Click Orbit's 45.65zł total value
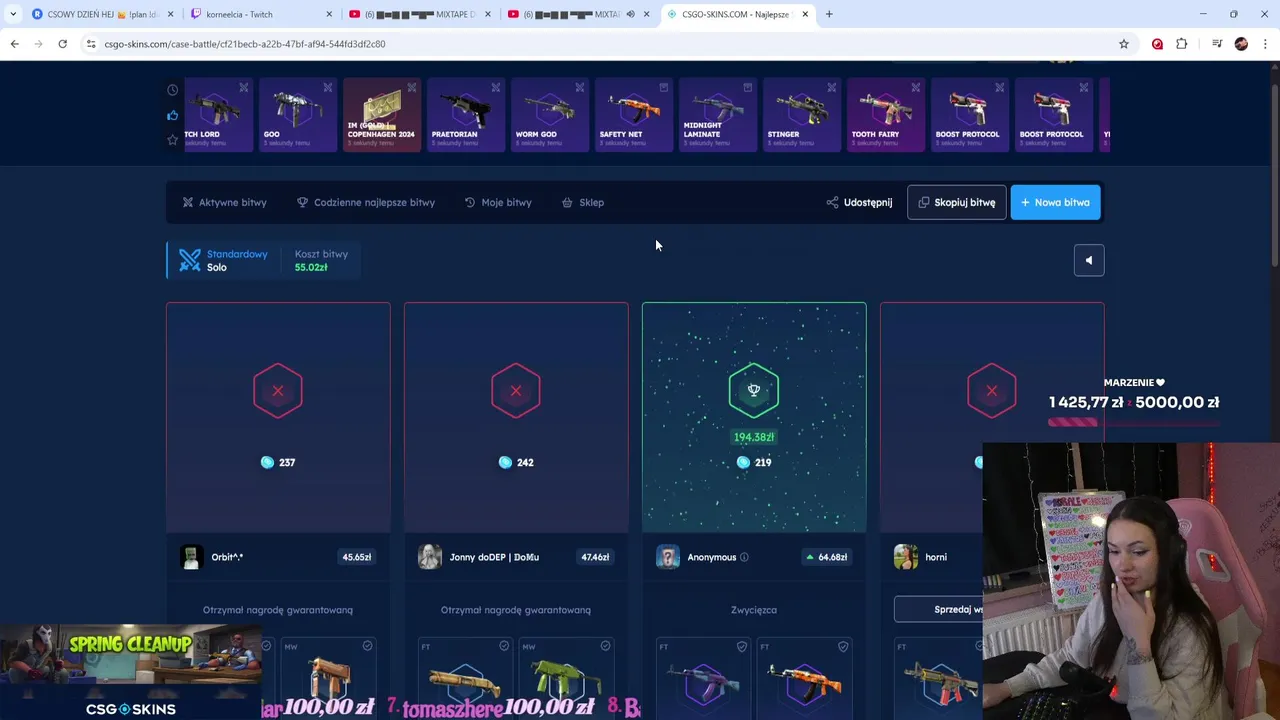Viewport: 1280px width, 720px height. 357,557
